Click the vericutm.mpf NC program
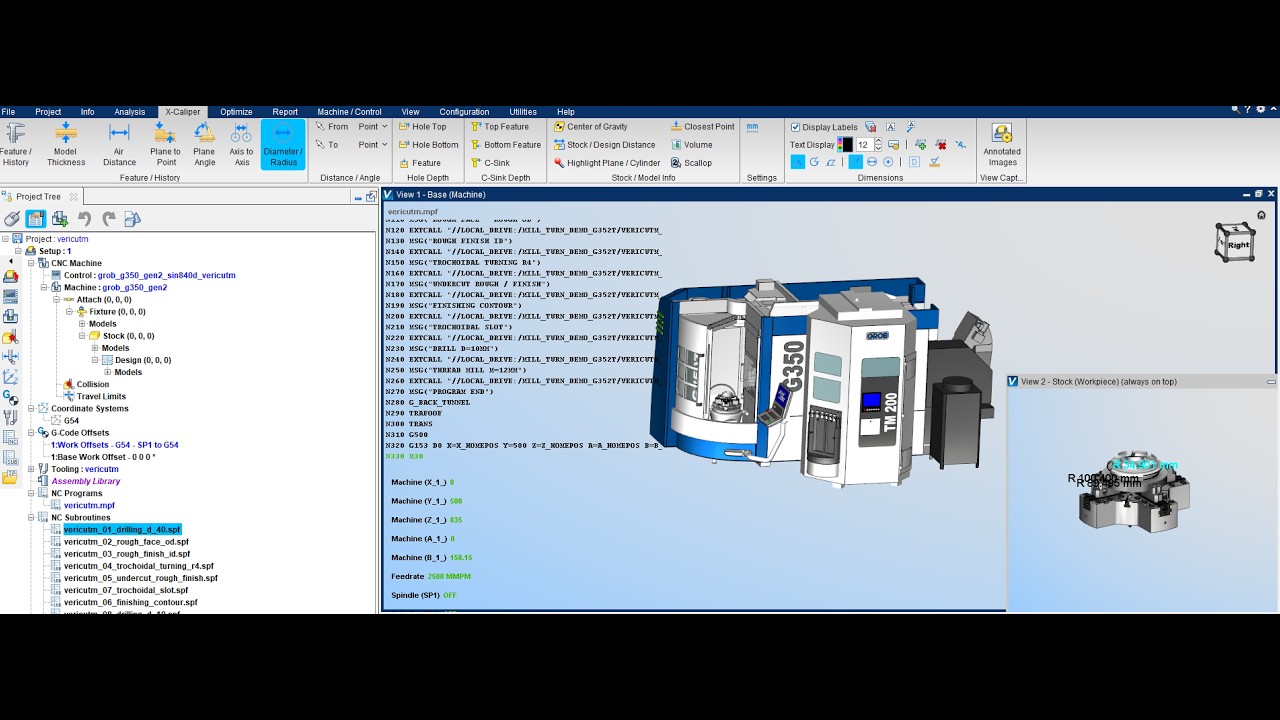This screenshot has width=1280, height=720. [x=89, y=505]
